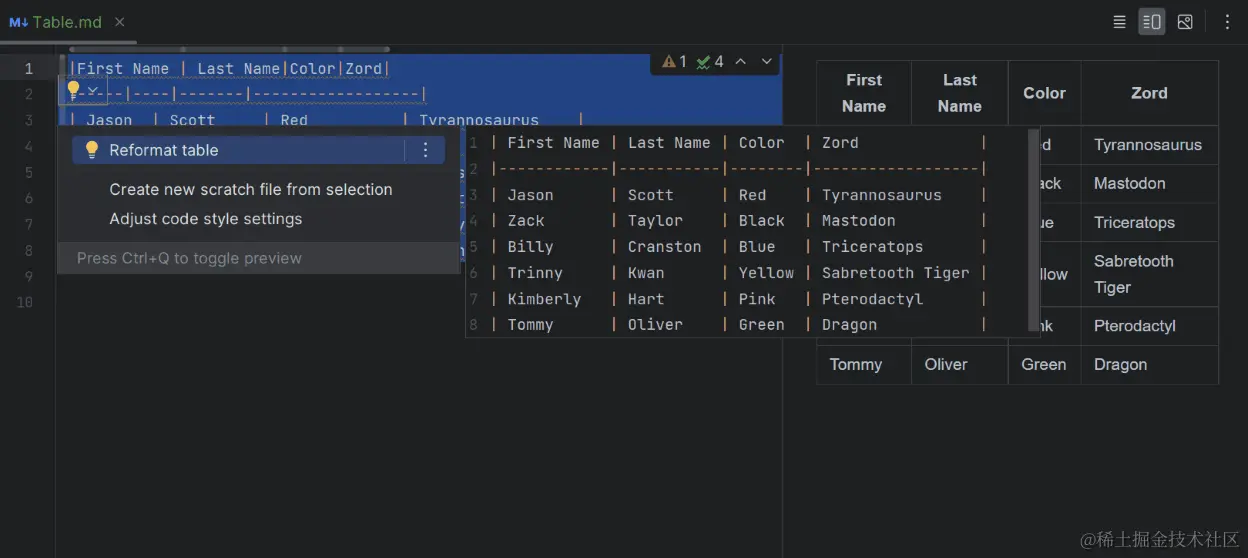This screenshot has height=558, width=1248.
Task: Click 'Sabretooth Tiger' in the rendered preview table
Action: 1133,274
